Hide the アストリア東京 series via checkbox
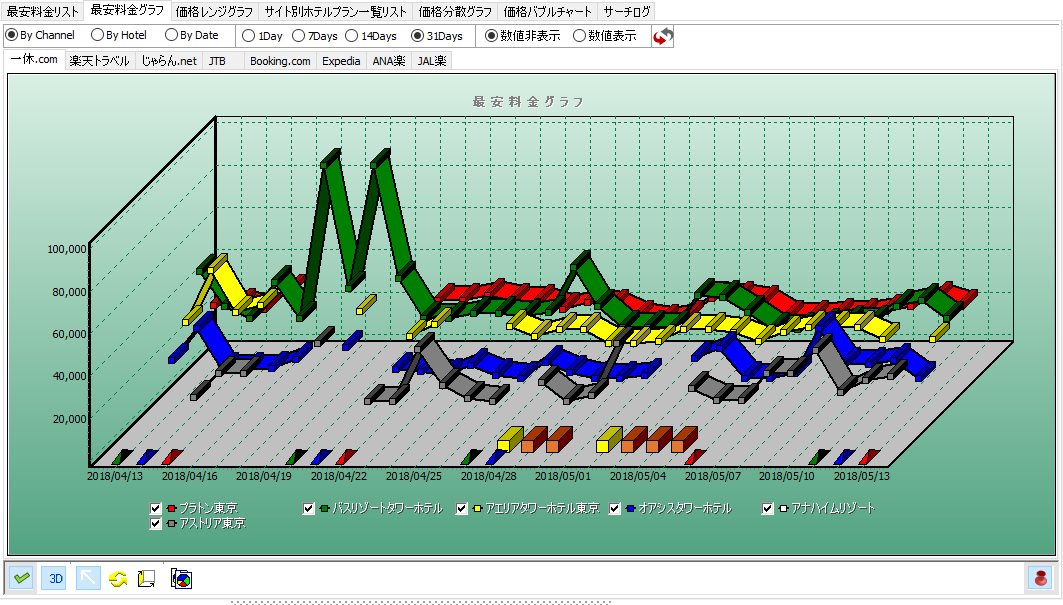This screenshot has height=605, width=1063. click(155, 523)
